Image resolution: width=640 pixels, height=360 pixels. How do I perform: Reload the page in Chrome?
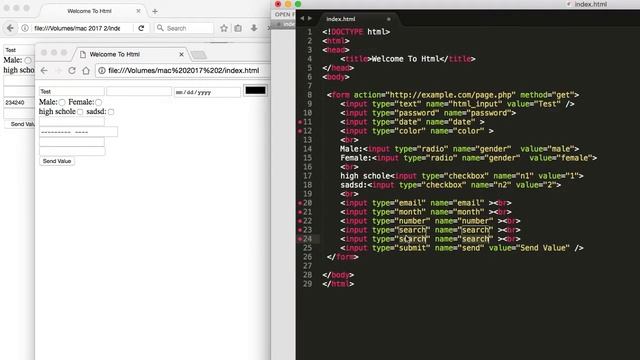[72, 71]
